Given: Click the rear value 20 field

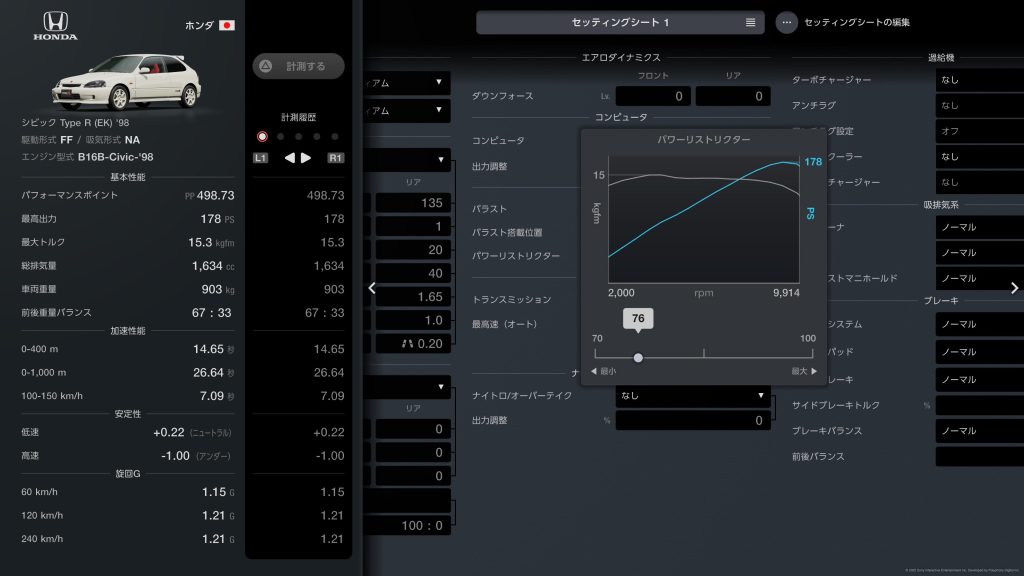Looking at the screenshot, I should tap(413, 249).
